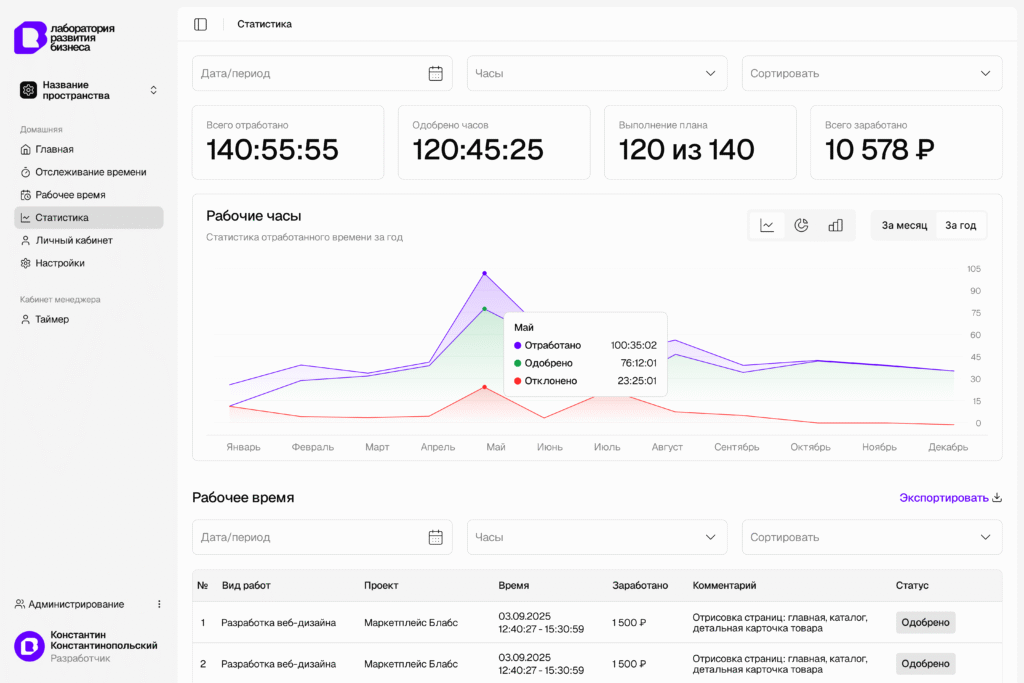Open calendar icon in top date field
The width and height of the screenshot is (1024, 683).
[x=436, y=73]
